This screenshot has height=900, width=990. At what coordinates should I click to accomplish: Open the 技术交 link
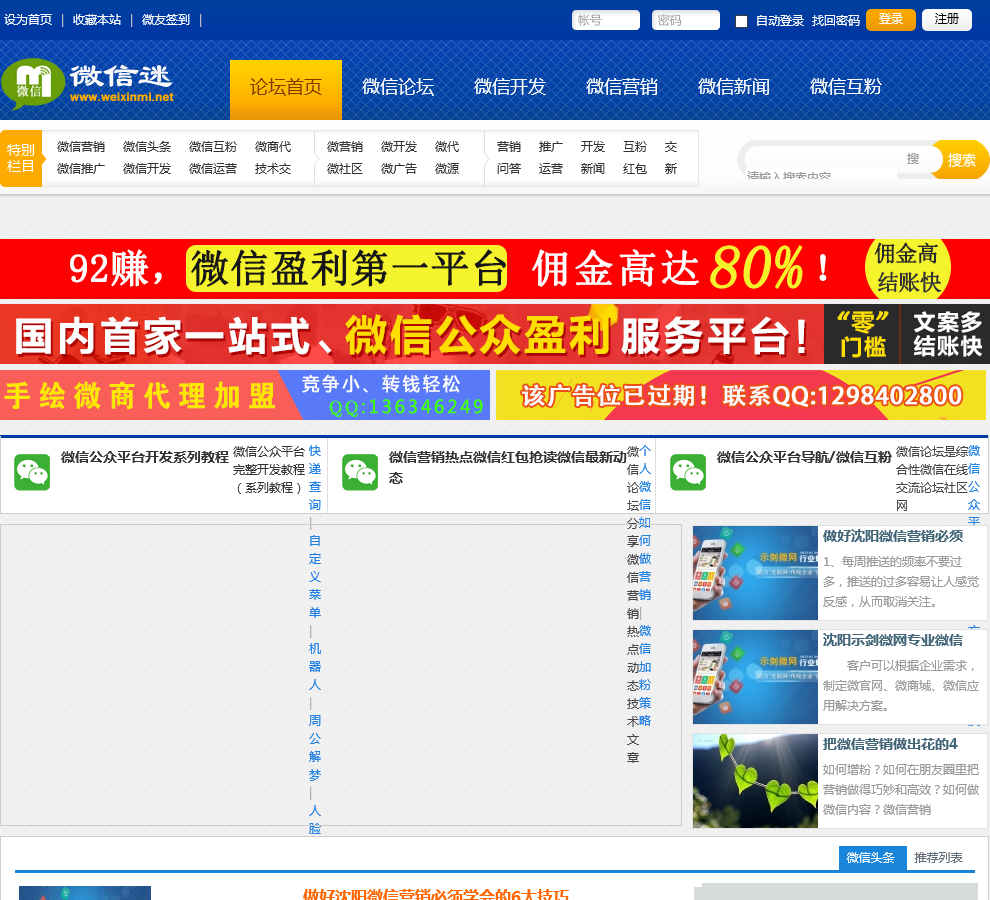coord(273,169)
